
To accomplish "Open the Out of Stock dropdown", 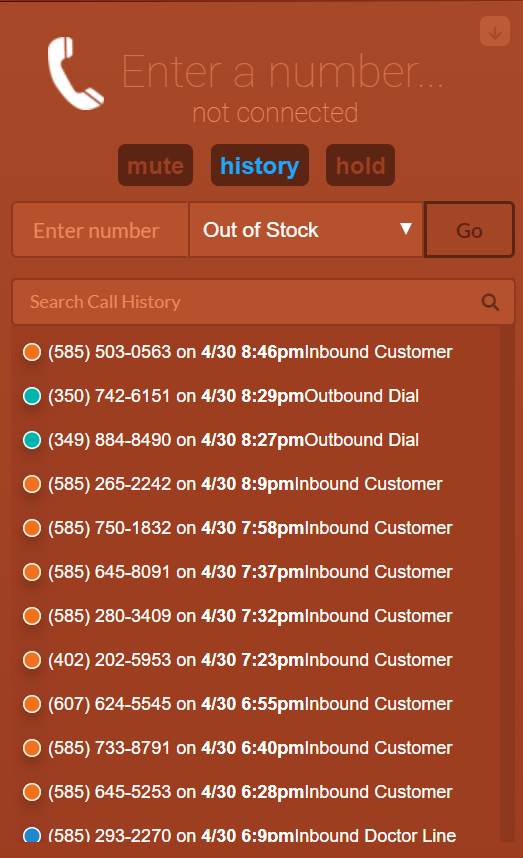I will tap(306, 230).
